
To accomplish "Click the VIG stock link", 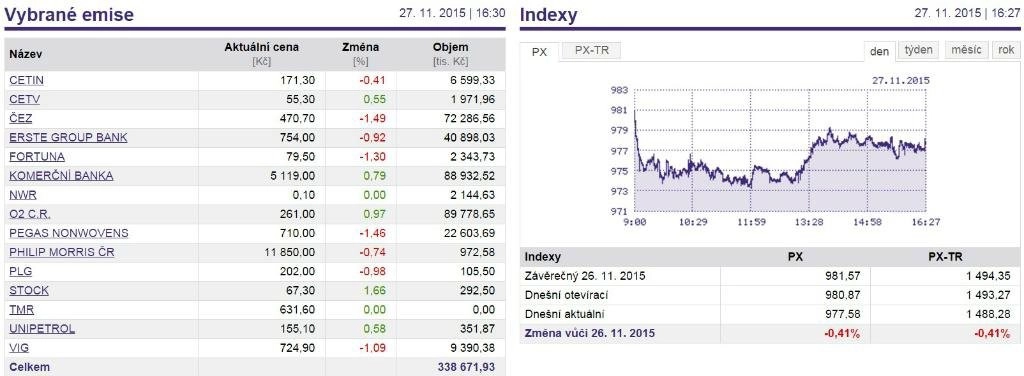I will click(19, 348).
